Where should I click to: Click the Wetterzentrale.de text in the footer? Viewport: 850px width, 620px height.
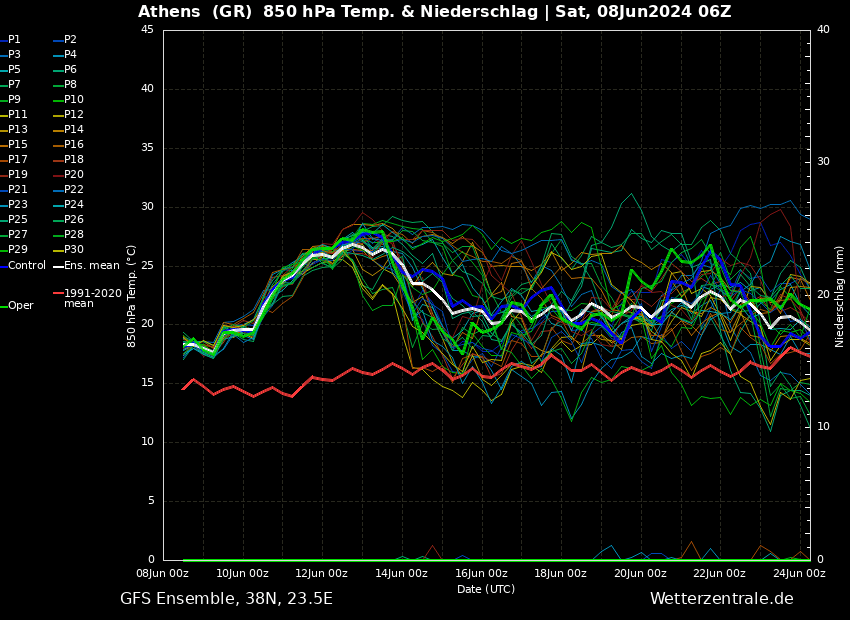pos(721,599)
